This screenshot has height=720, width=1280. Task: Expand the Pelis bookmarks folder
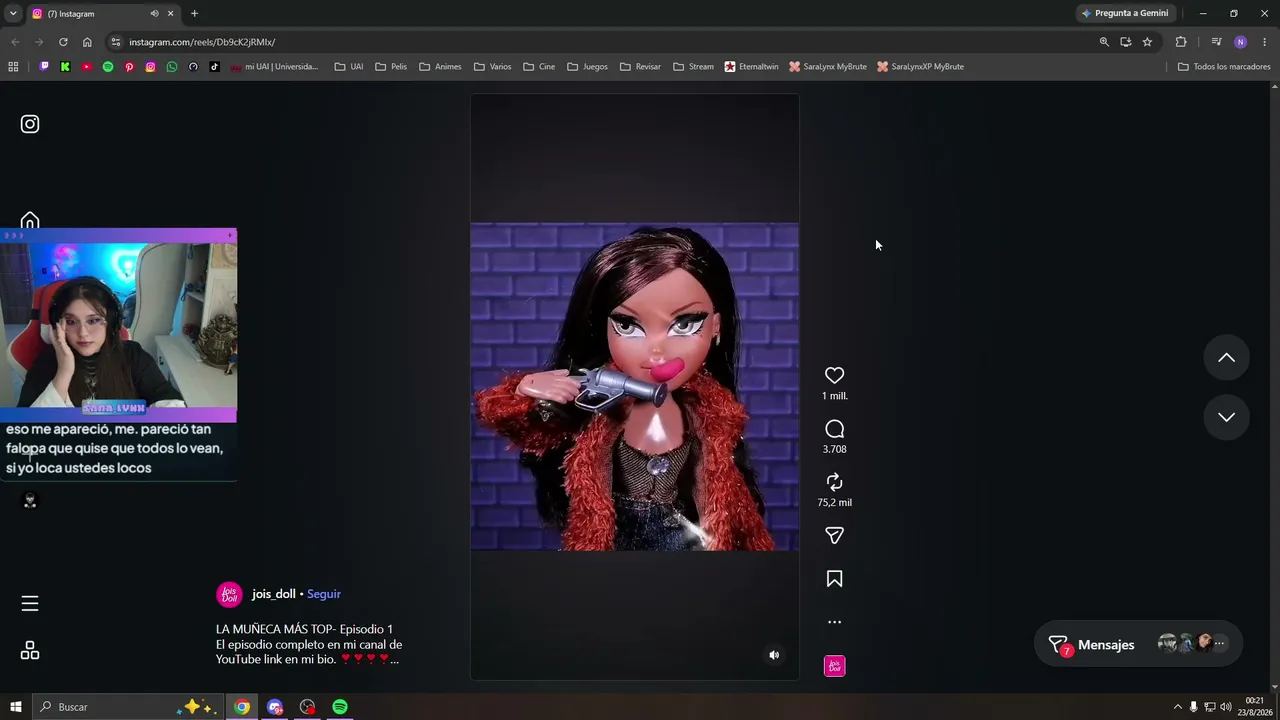391,67
